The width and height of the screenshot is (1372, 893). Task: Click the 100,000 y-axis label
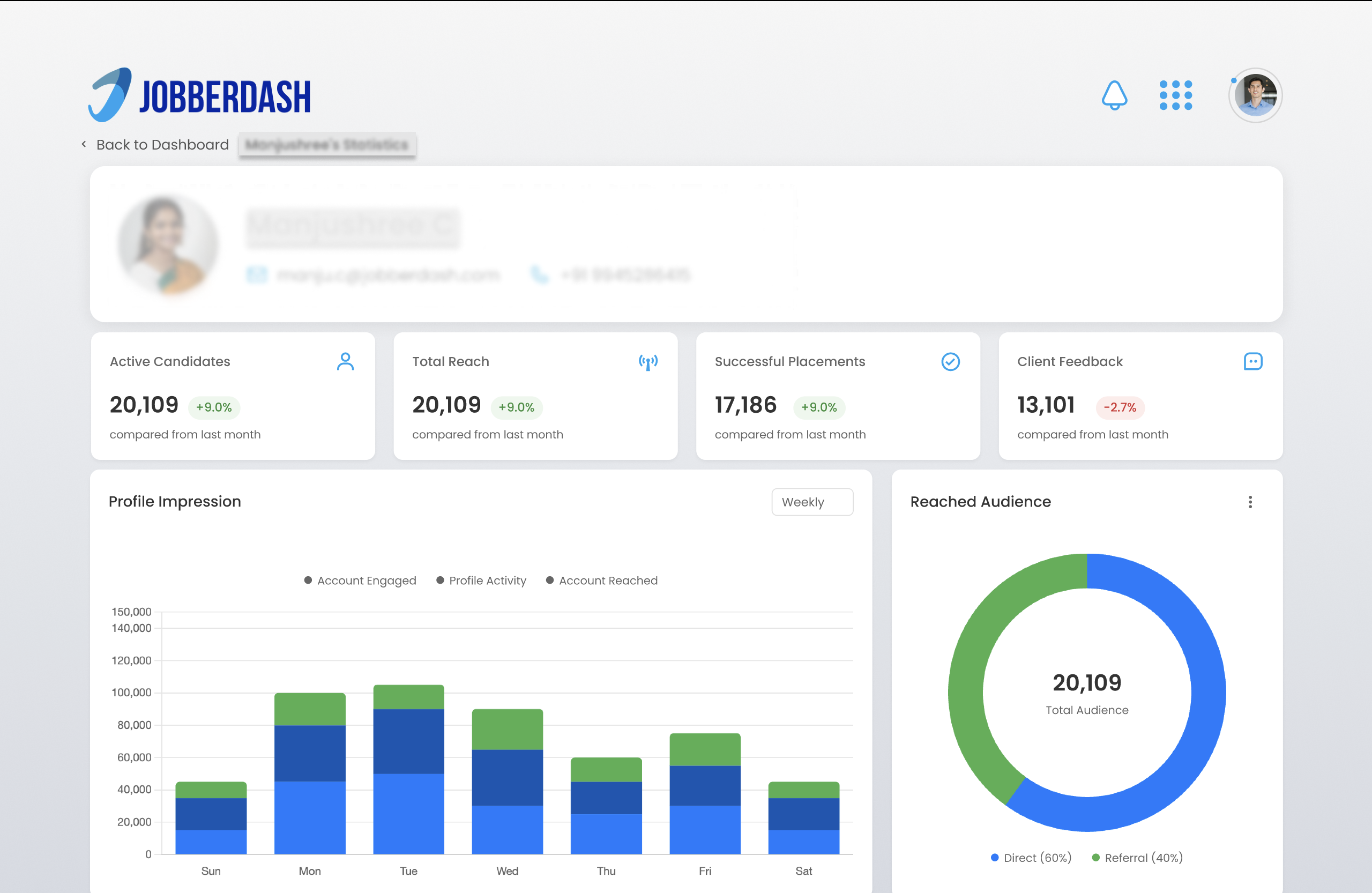(x=131, y=693)
